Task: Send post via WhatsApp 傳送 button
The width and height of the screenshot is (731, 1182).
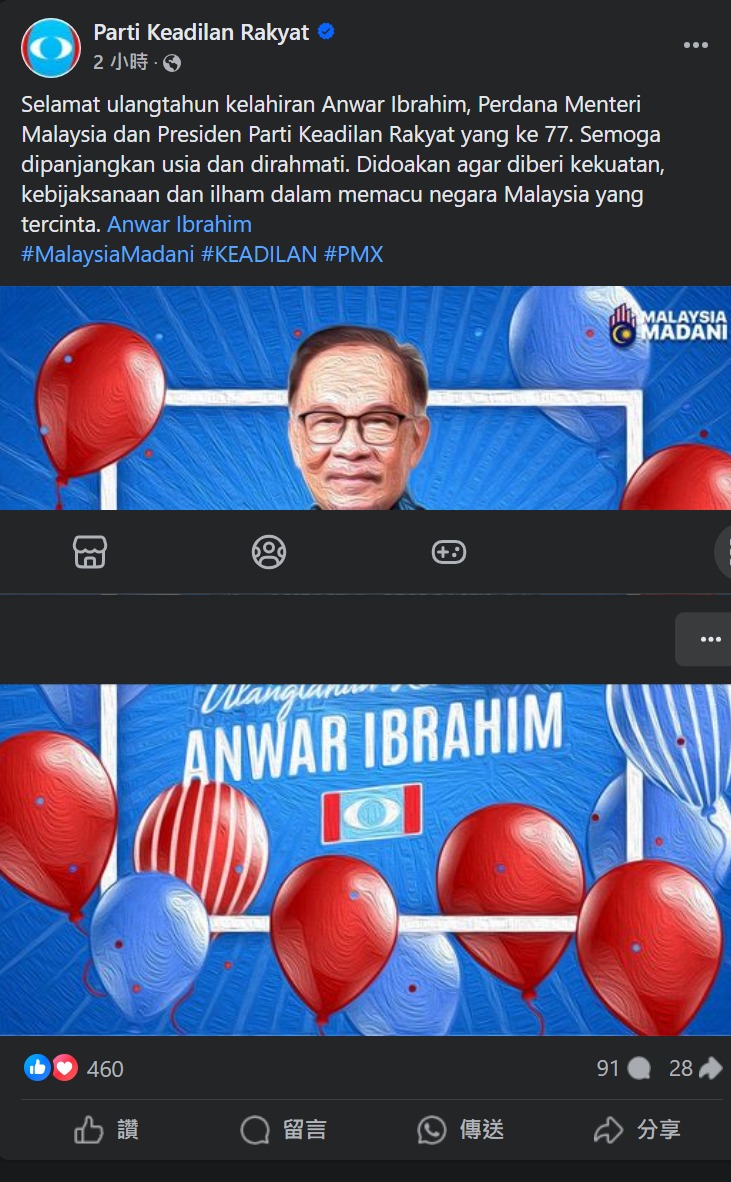Action: [460, 1129]
